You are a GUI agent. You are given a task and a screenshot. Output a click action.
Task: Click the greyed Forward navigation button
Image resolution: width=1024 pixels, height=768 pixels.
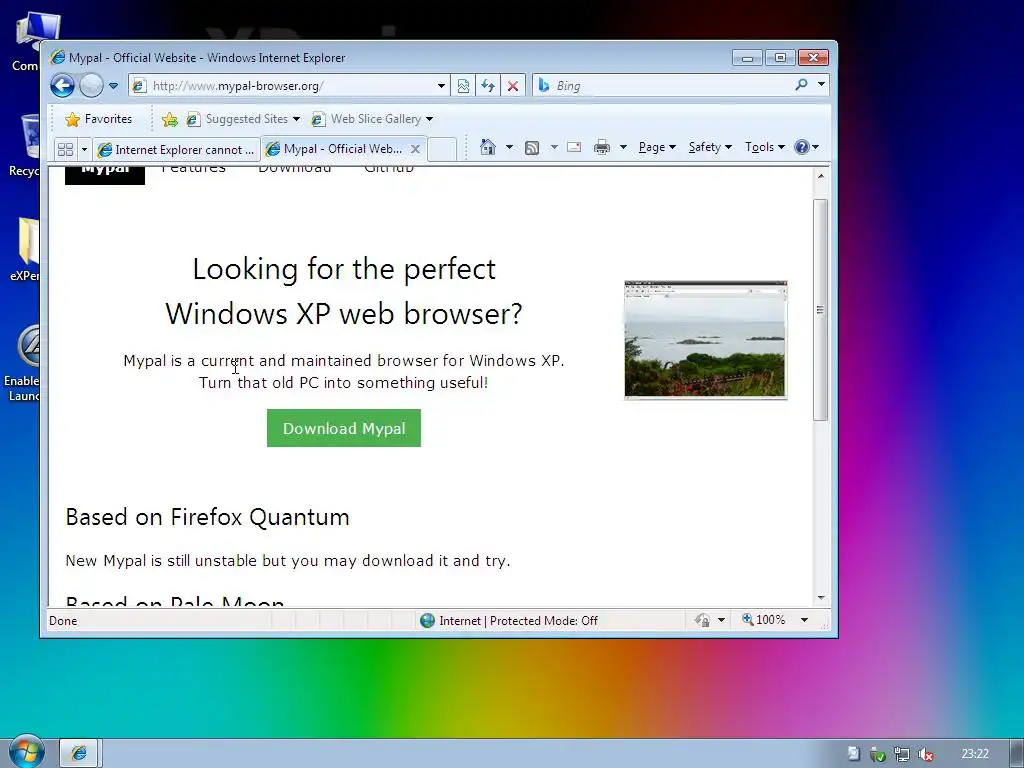(x=91, y=86)
